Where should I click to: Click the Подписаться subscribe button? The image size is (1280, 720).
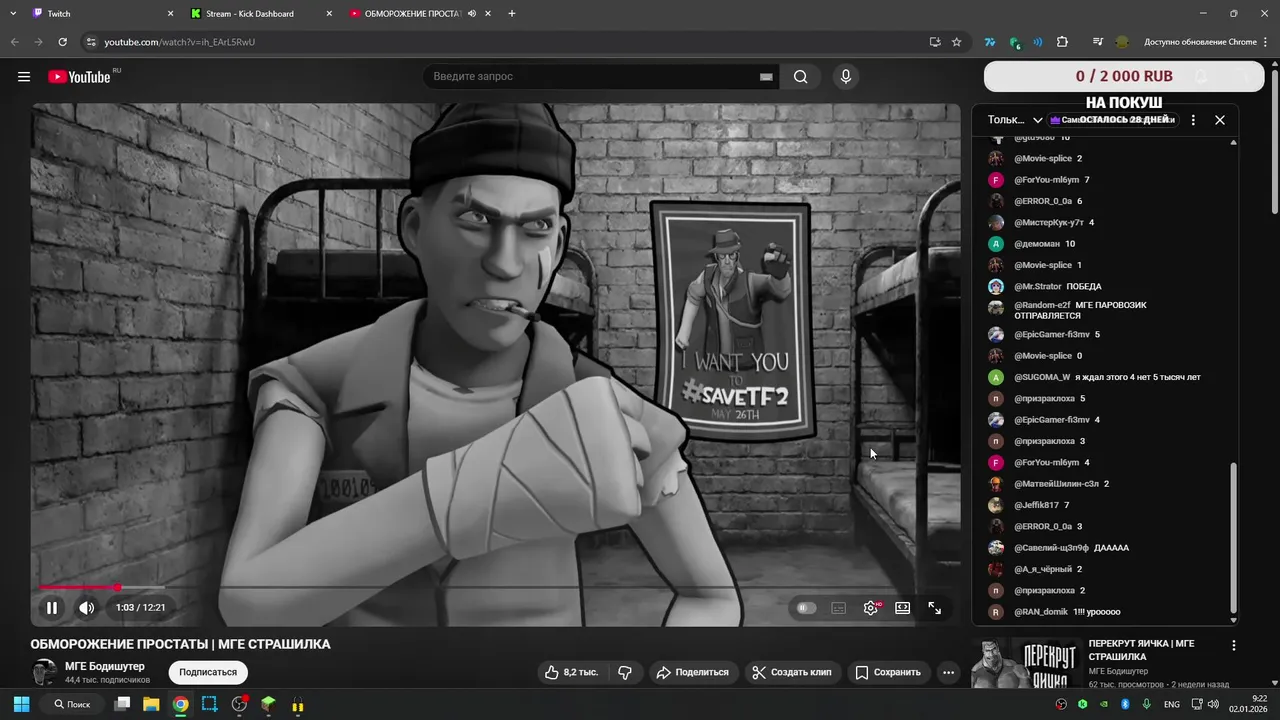(208, 672)
